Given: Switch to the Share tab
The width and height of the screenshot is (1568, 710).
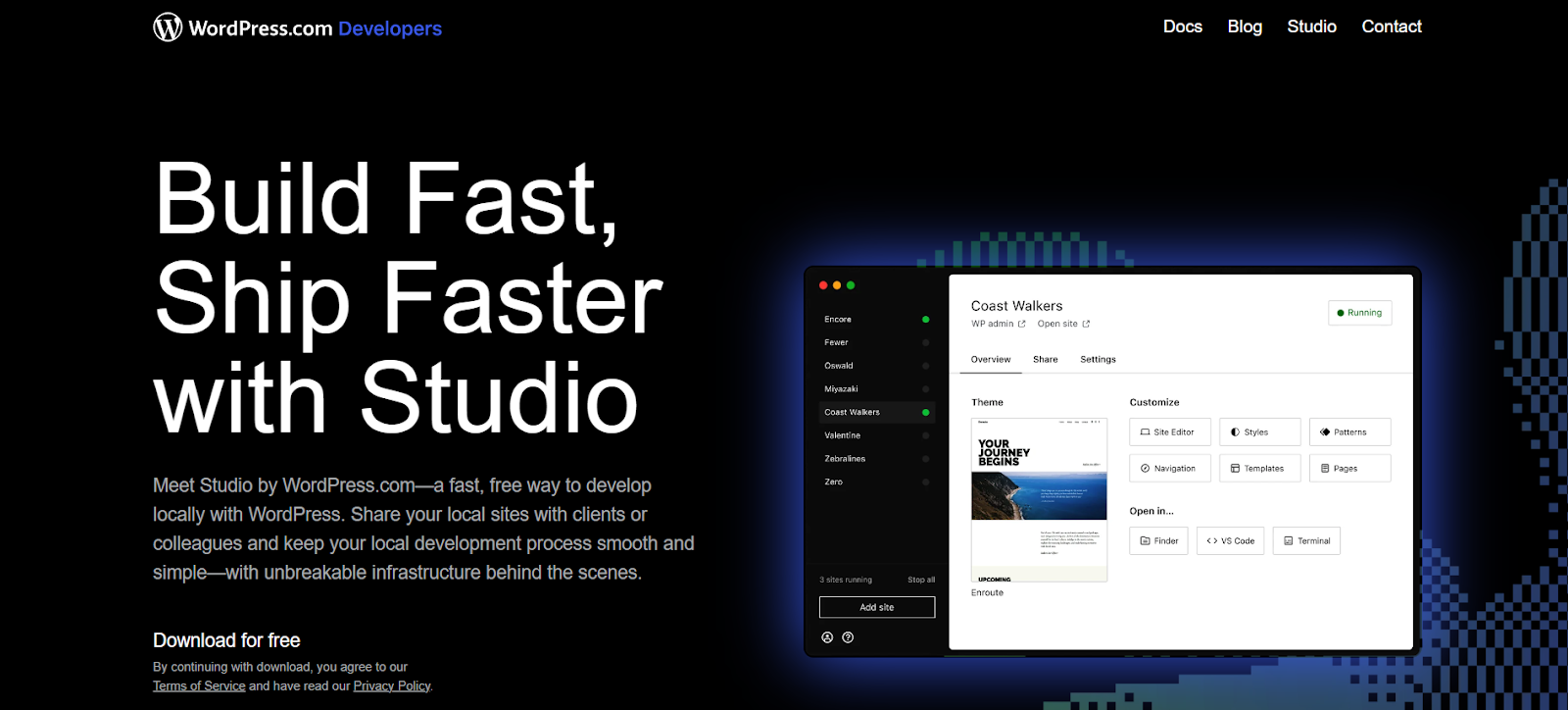Looking at the screenshot, I should click(x=1046, y=360).
